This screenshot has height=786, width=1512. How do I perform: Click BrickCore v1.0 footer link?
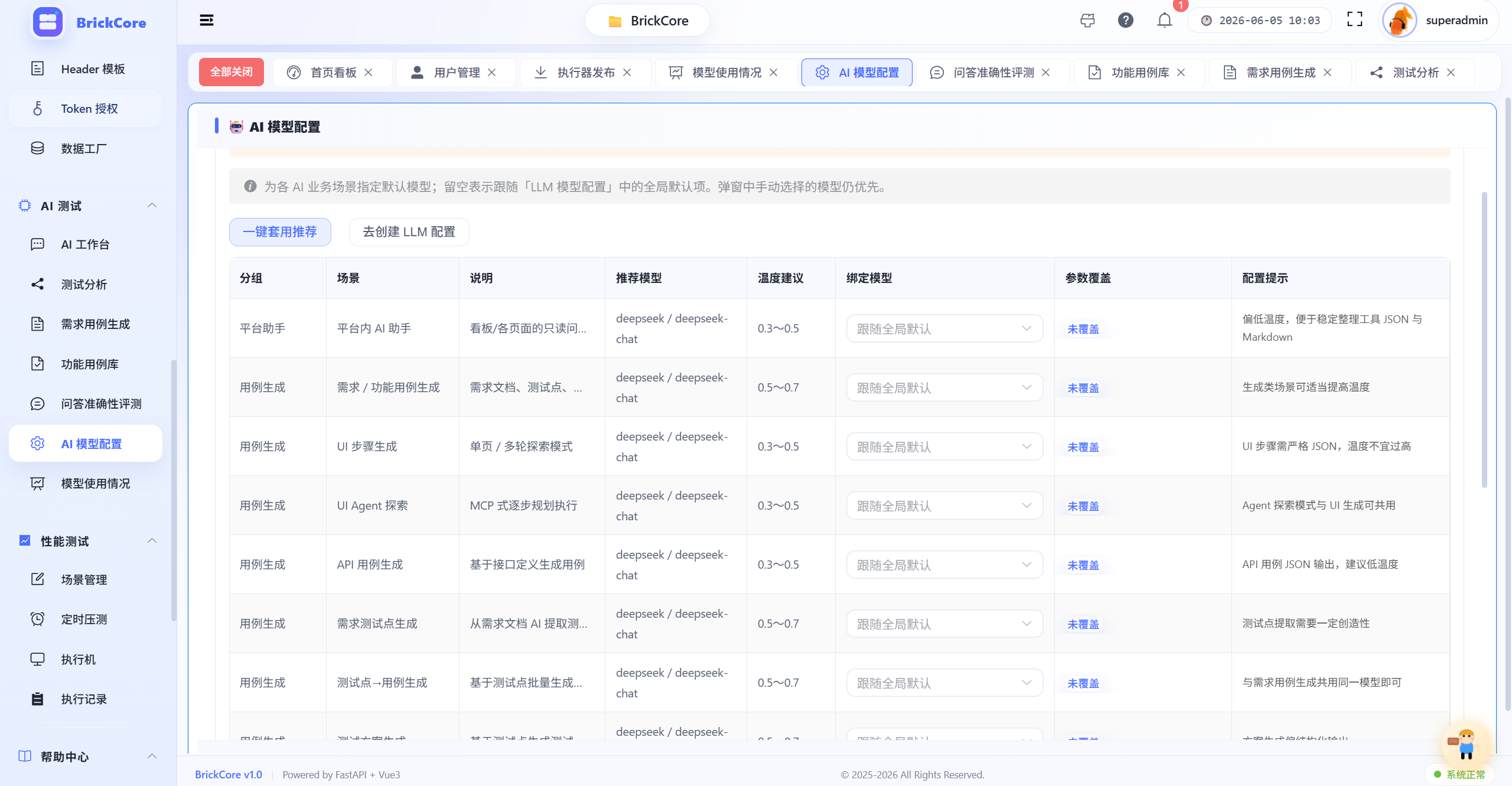(x=229, y=774)
